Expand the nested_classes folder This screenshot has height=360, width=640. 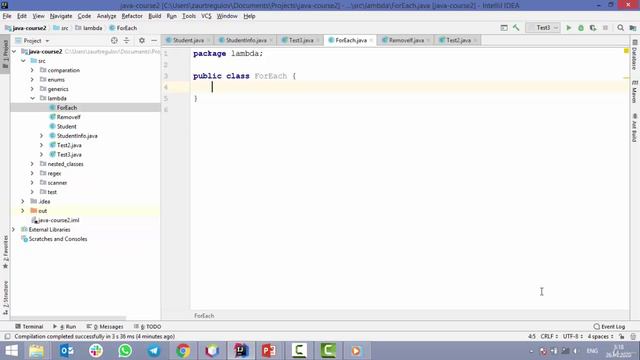pos(32,164)
